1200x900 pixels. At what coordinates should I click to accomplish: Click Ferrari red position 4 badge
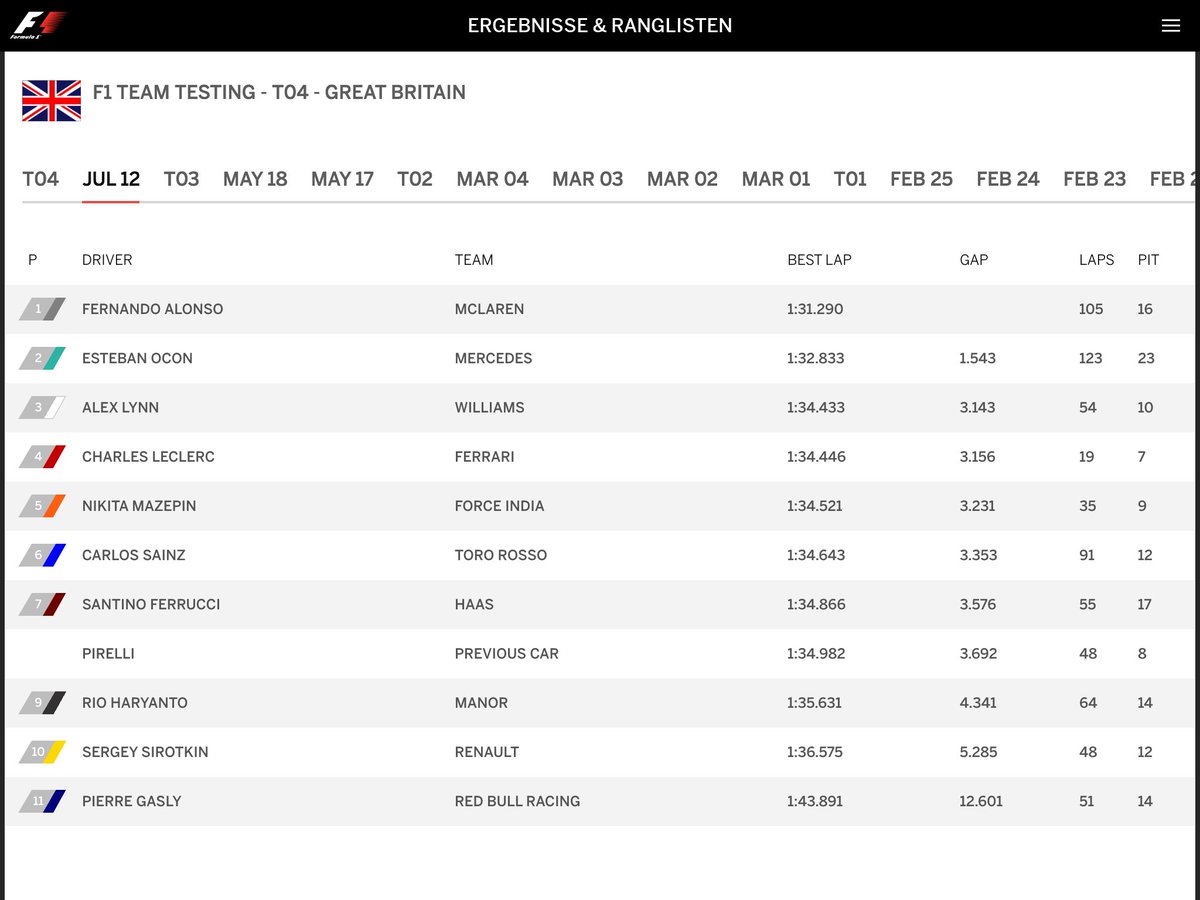pyautogui.click(x=42, y=457)
